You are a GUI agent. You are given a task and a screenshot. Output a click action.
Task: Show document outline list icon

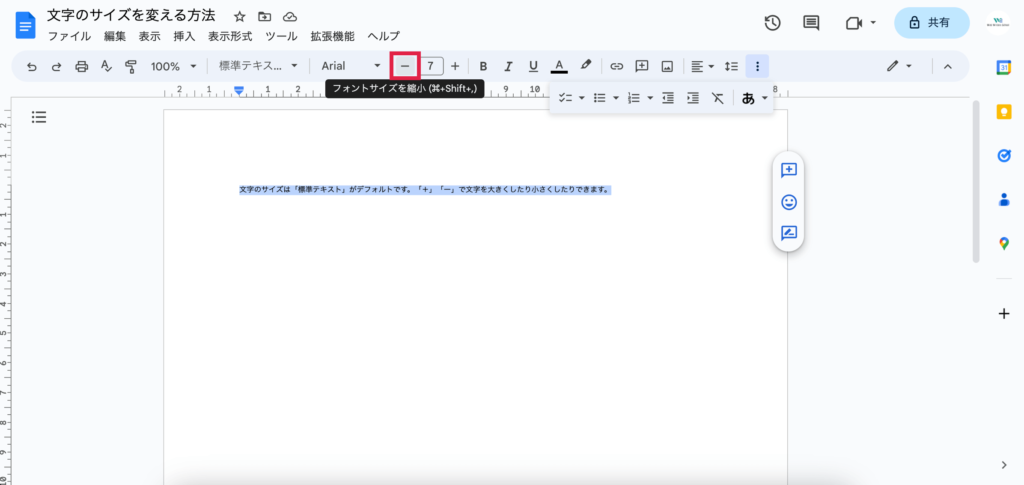(x=39, y=117)
